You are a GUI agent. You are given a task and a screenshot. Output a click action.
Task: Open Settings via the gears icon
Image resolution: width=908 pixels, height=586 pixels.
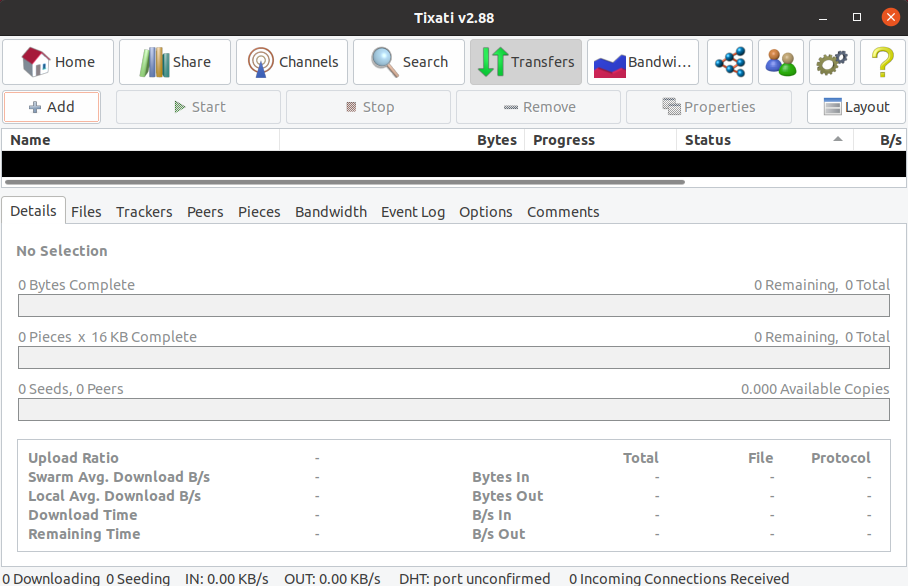tap(832, 62)
